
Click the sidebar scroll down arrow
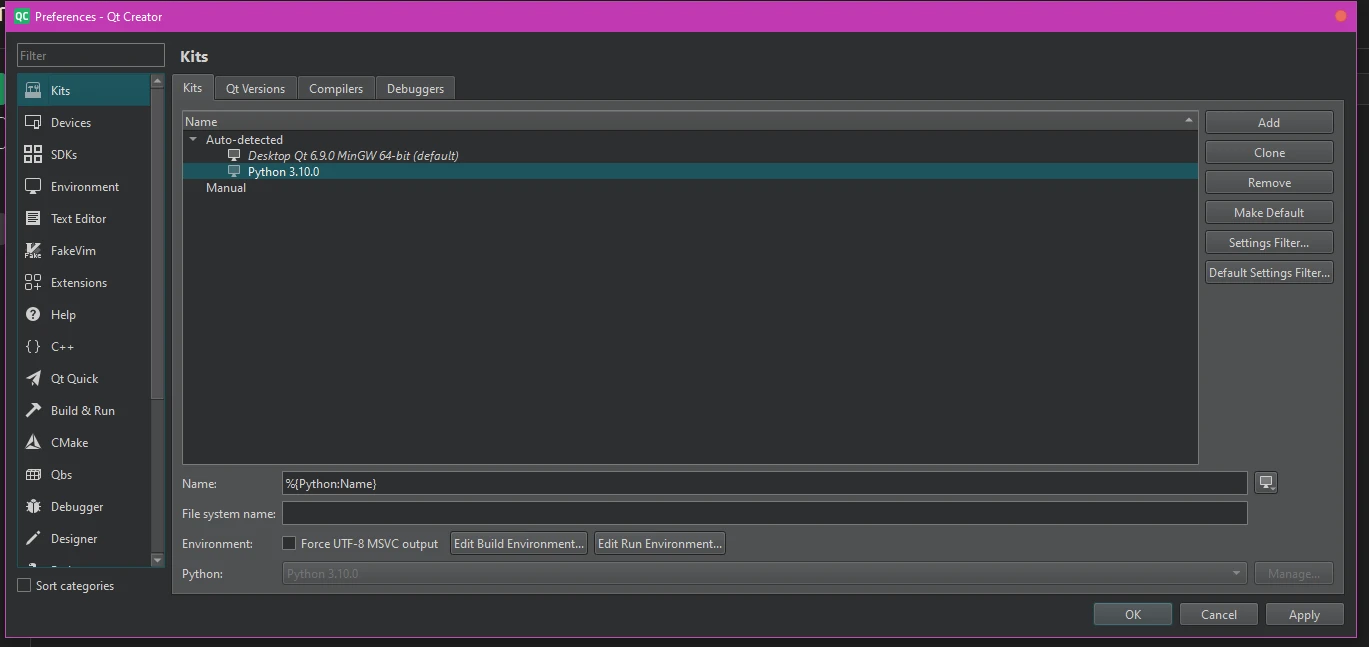click(157, 560)
